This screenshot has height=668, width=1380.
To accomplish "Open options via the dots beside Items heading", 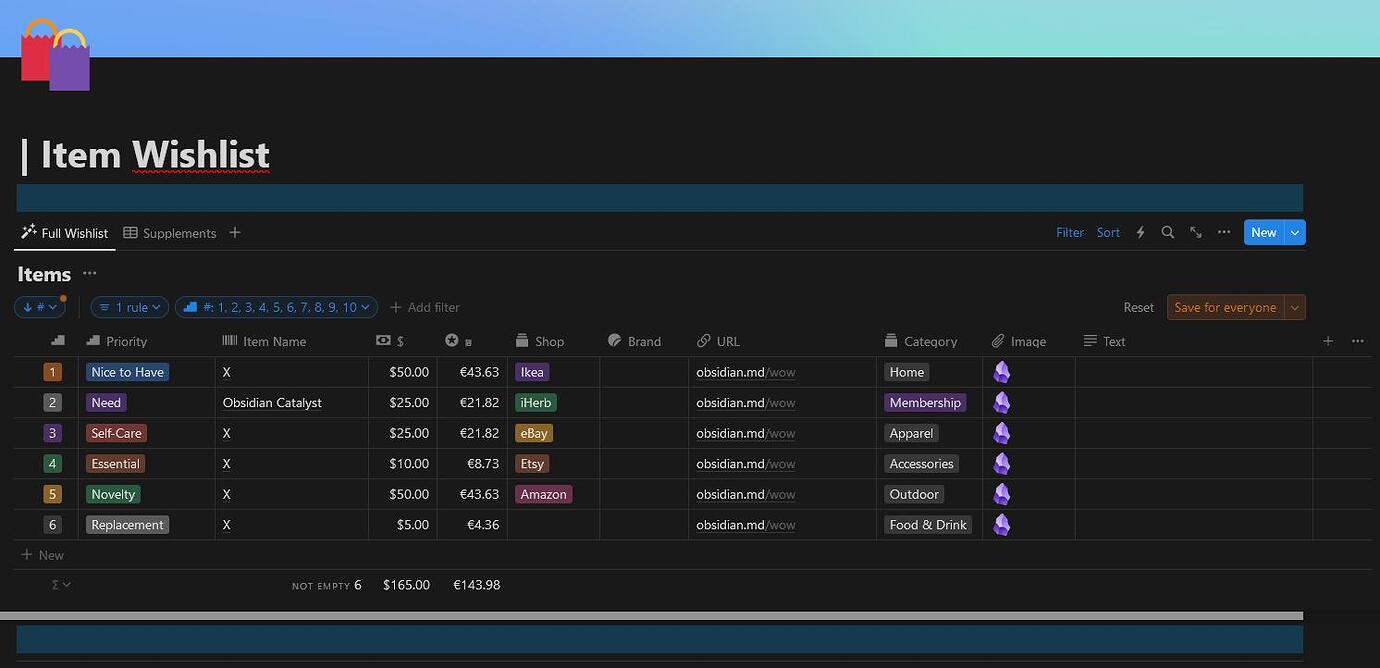I will (89, 273).
